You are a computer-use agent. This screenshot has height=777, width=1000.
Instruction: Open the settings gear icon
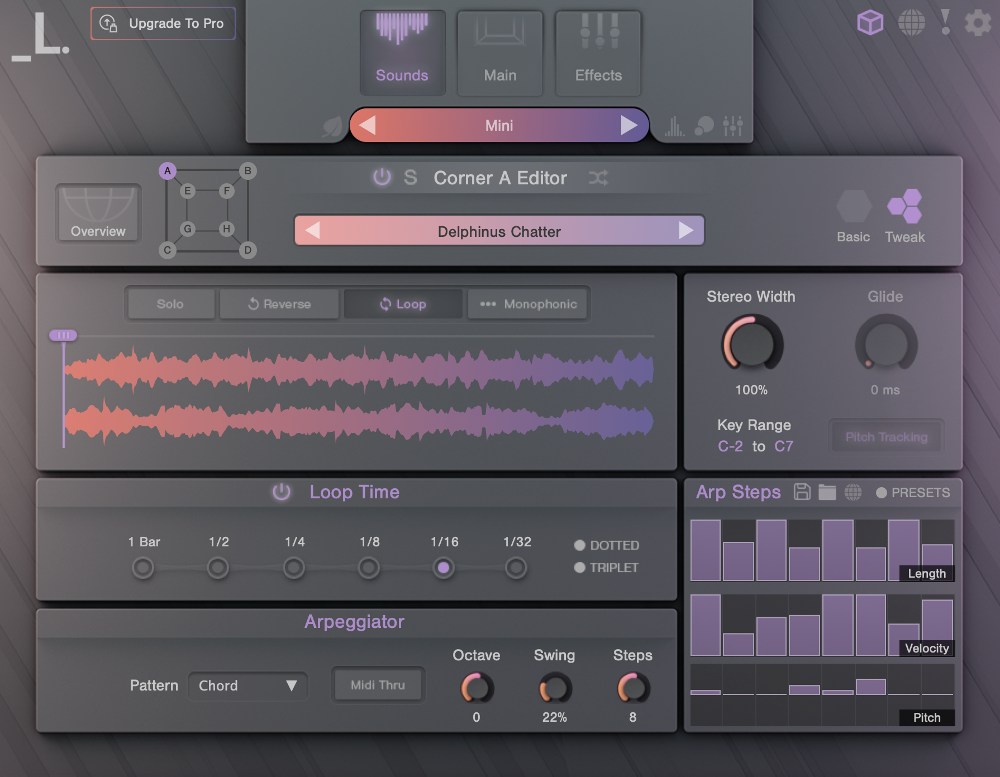coord(977,21)
